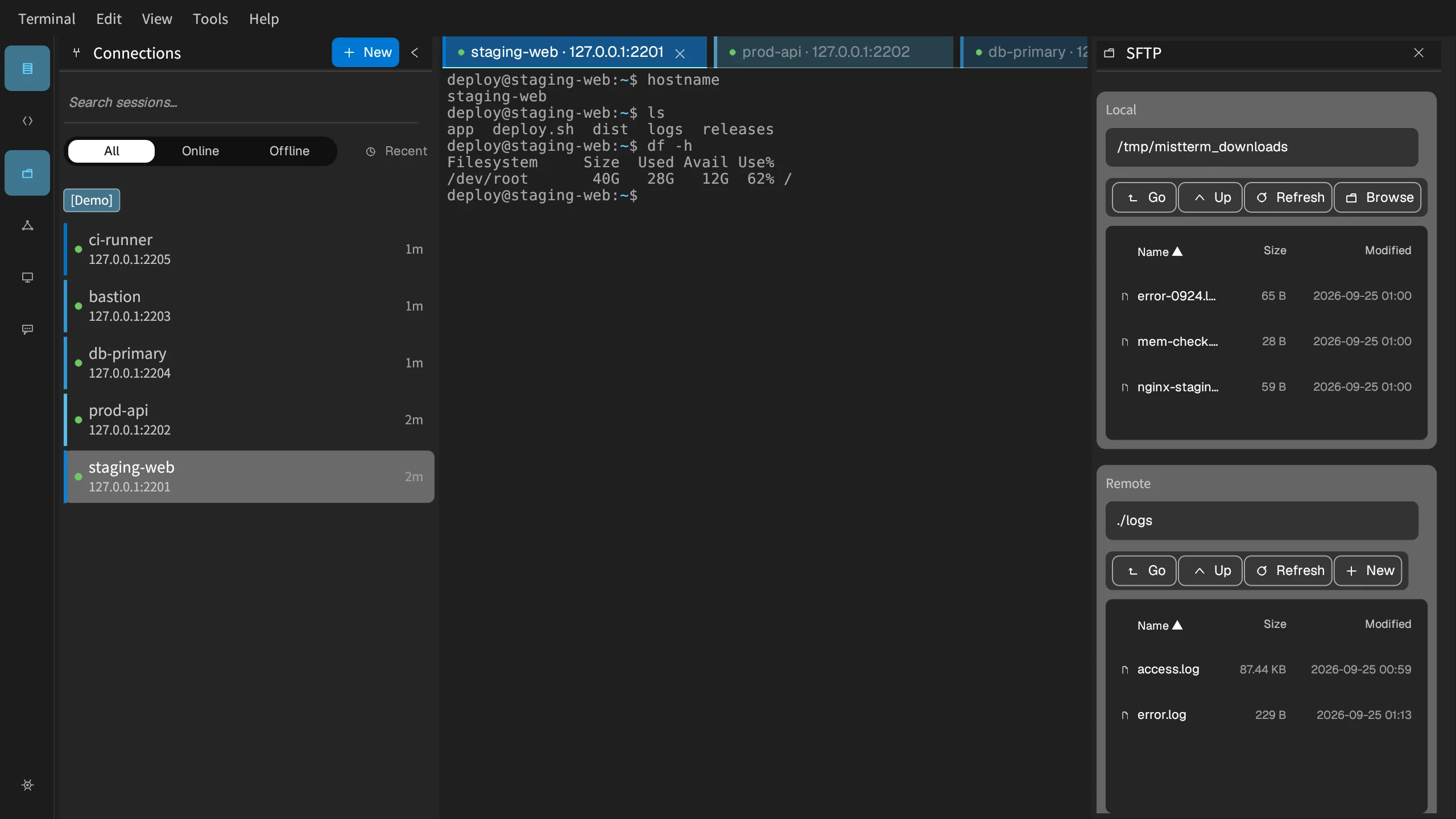Click file icon next to error.log
This screenshot has height=819, width=1456.
click(x=1124, y=715)
